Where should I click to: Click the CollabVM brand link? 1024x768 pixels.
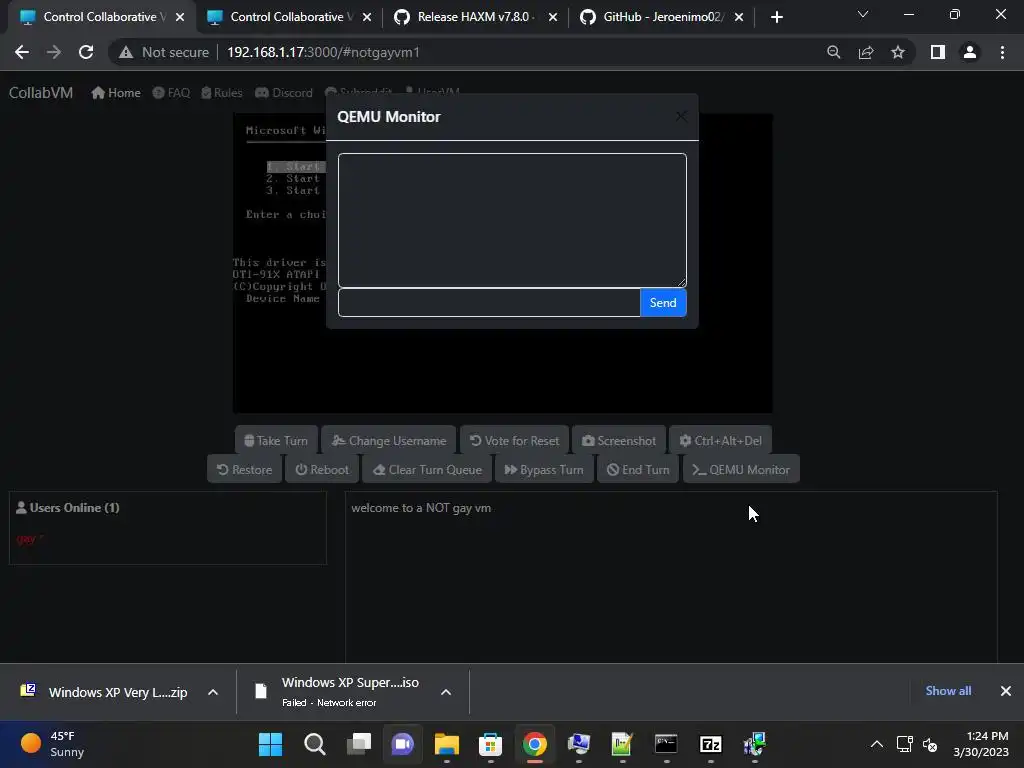(40, 93)
